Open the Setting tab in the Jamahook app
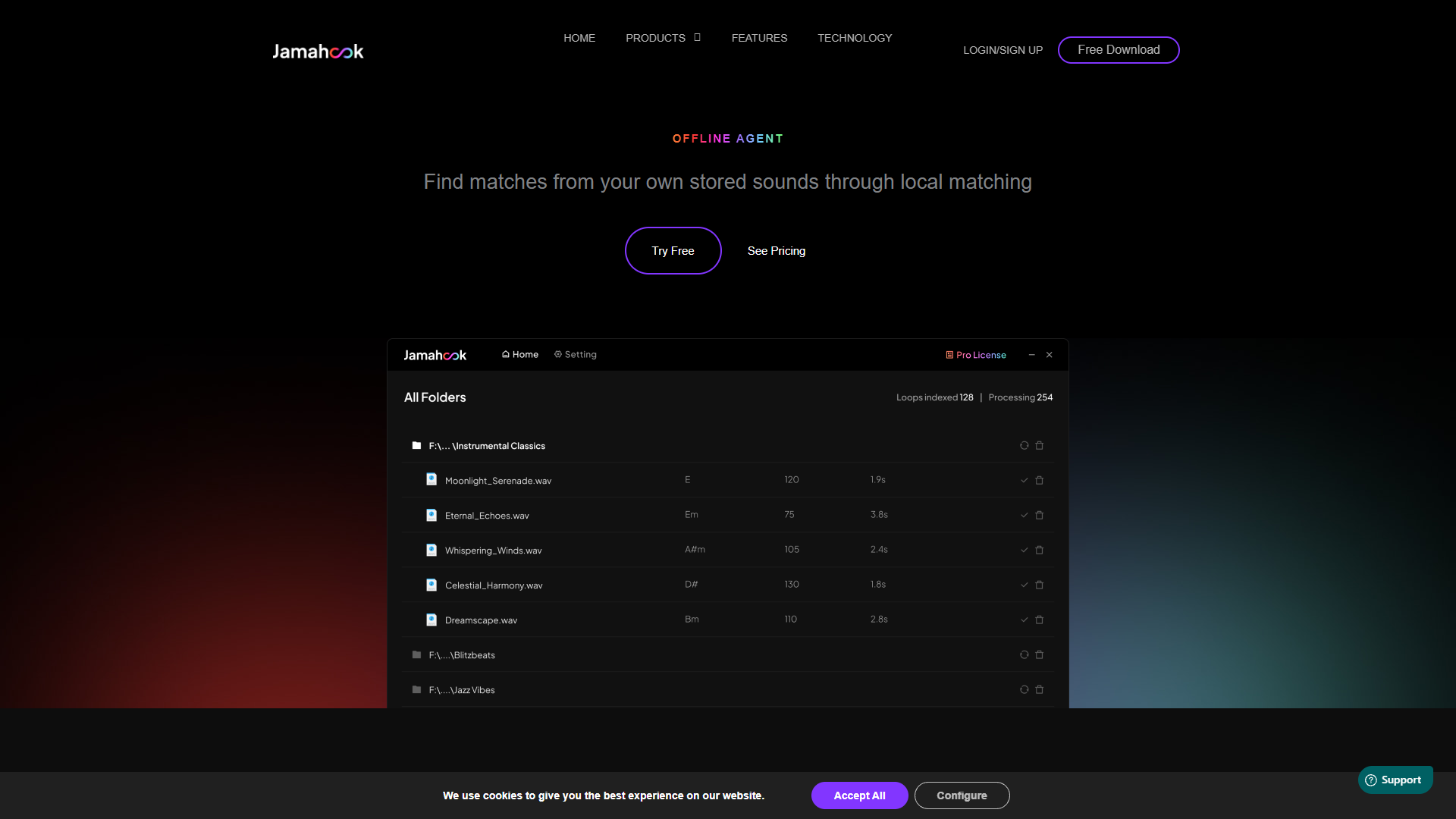The width and height of the screenshot is (1456, 819). [x=576, y=355]
